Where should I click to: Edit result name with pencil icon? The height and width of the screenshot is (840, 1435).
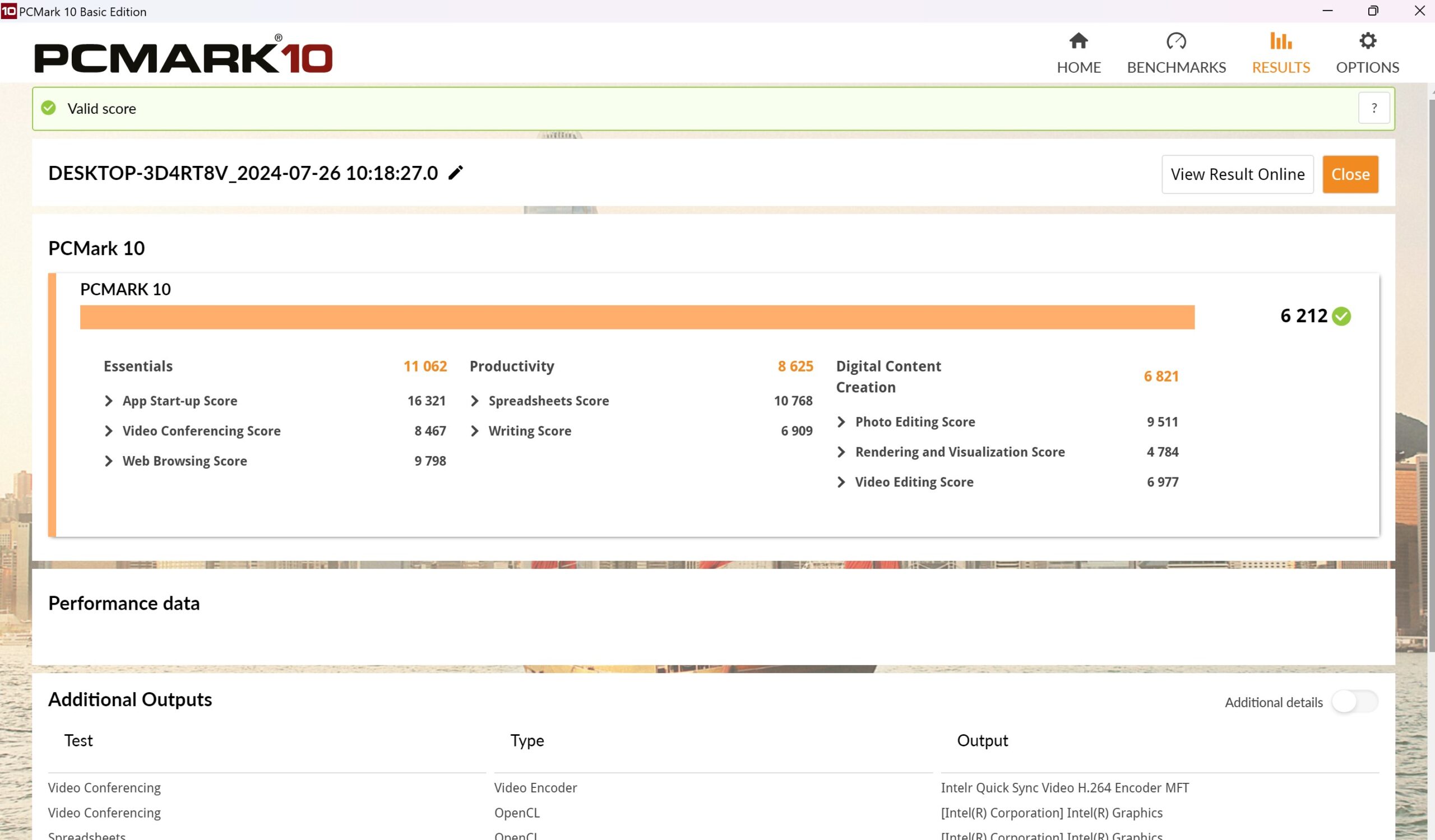point(456,173)
